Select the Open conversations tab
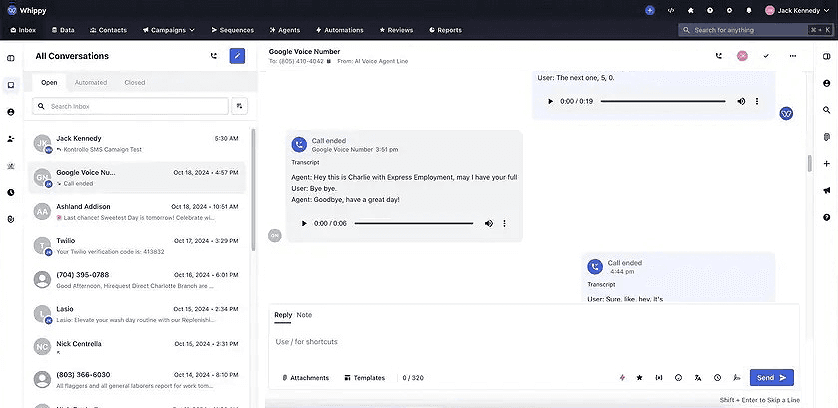The height and width of the screenshot is (408, 838). click(49, 82)
